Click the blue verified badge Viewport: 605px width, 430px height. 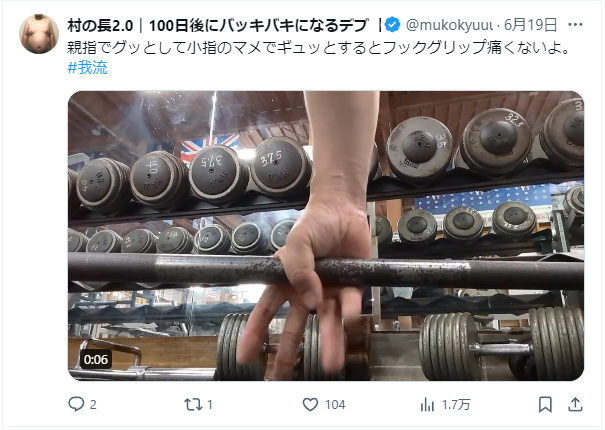click(392, 25)
